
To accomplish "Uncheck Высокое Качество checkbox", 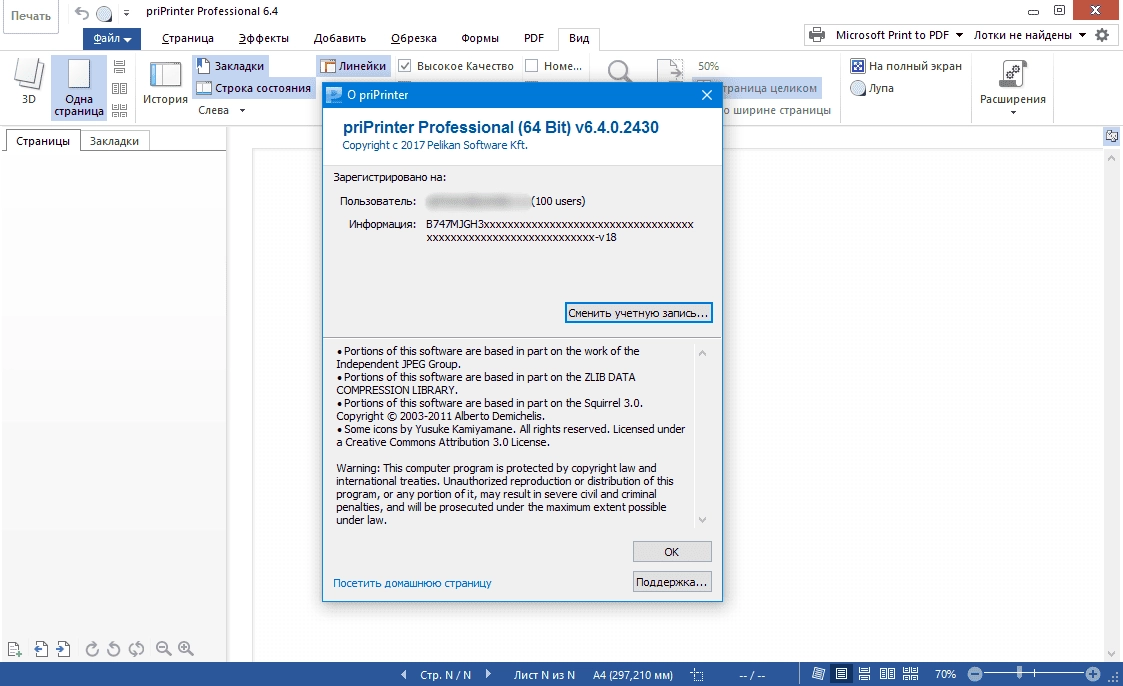I will 405,66.
